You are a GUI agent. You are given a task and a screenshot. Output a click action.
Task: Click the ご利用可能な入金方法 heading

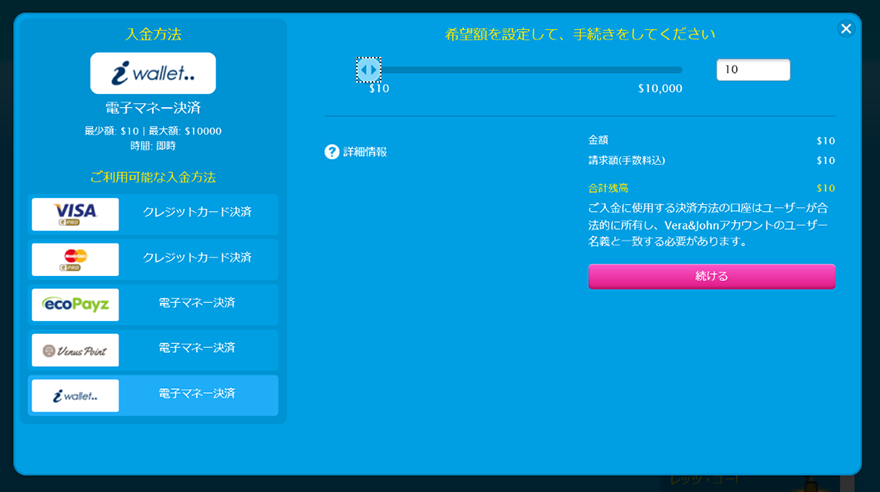coord(153,177)
